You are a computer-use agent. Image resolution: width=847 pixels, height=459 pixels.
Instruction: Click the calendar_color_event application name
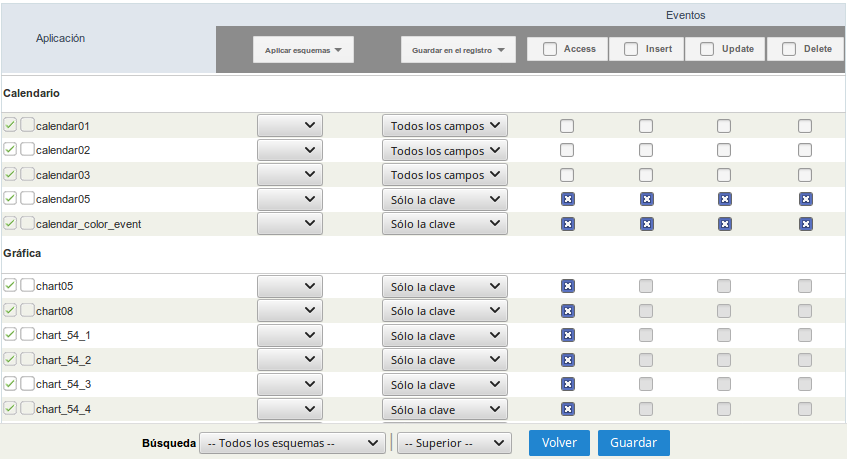[89, 224]
